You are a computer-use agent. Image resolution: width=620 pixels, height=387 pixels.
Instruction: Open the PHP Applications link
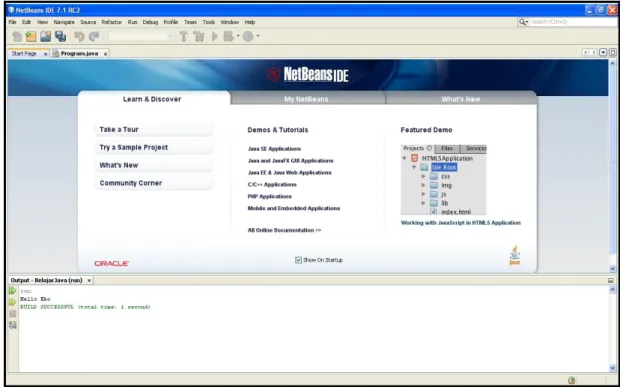pos(270,196)
